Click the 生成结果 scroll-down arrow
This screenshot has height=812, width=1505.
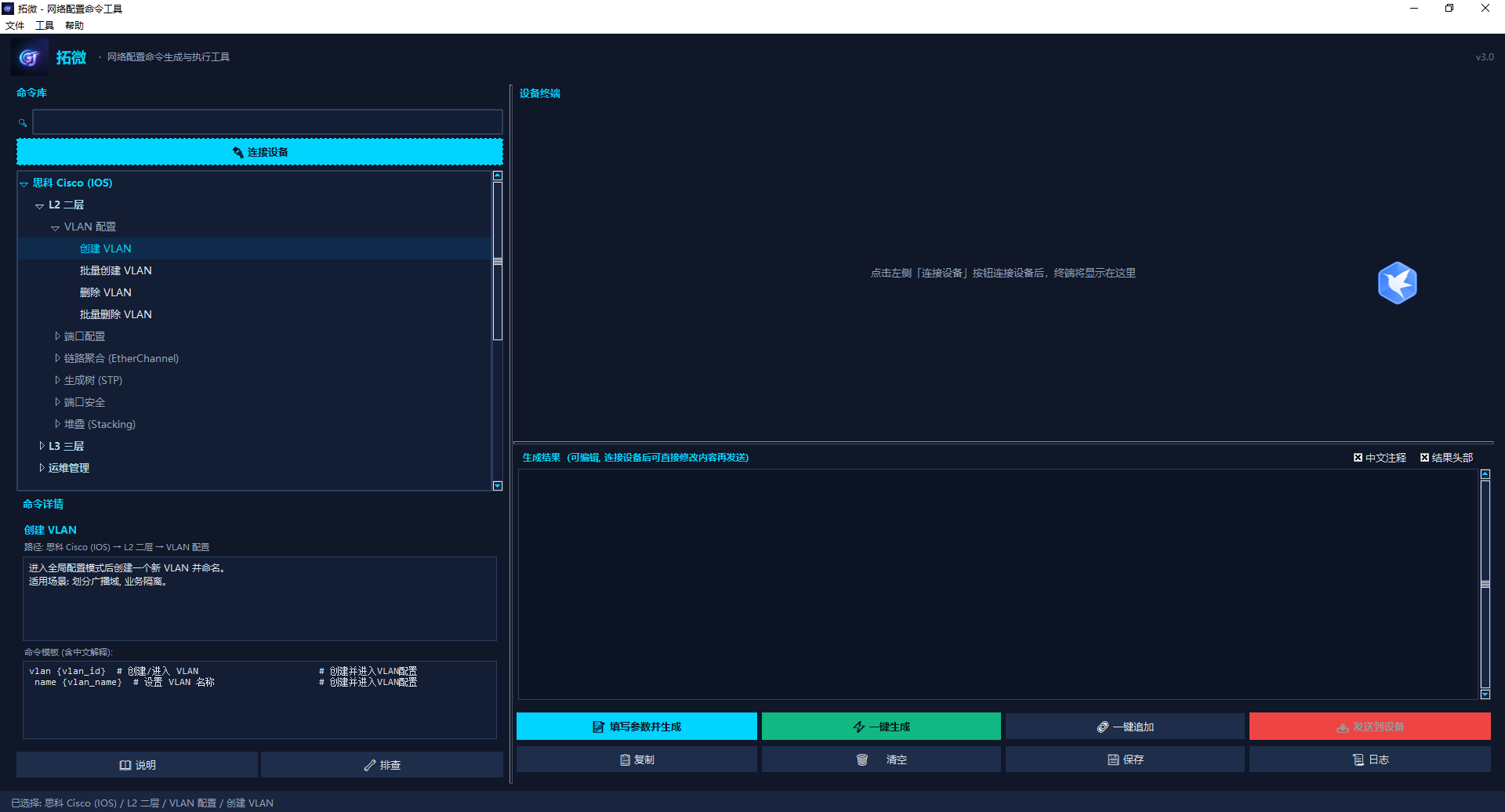1485,694
